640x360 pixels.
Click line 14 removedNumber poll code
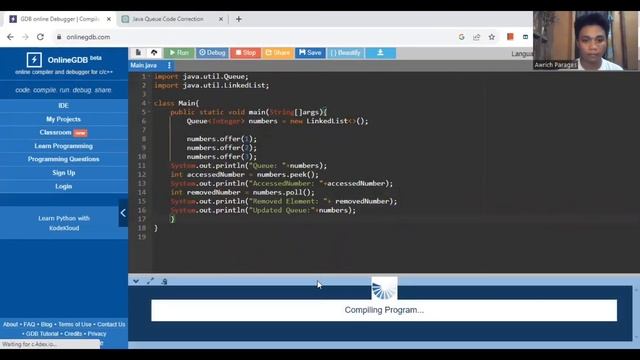[x=242, y=192]
